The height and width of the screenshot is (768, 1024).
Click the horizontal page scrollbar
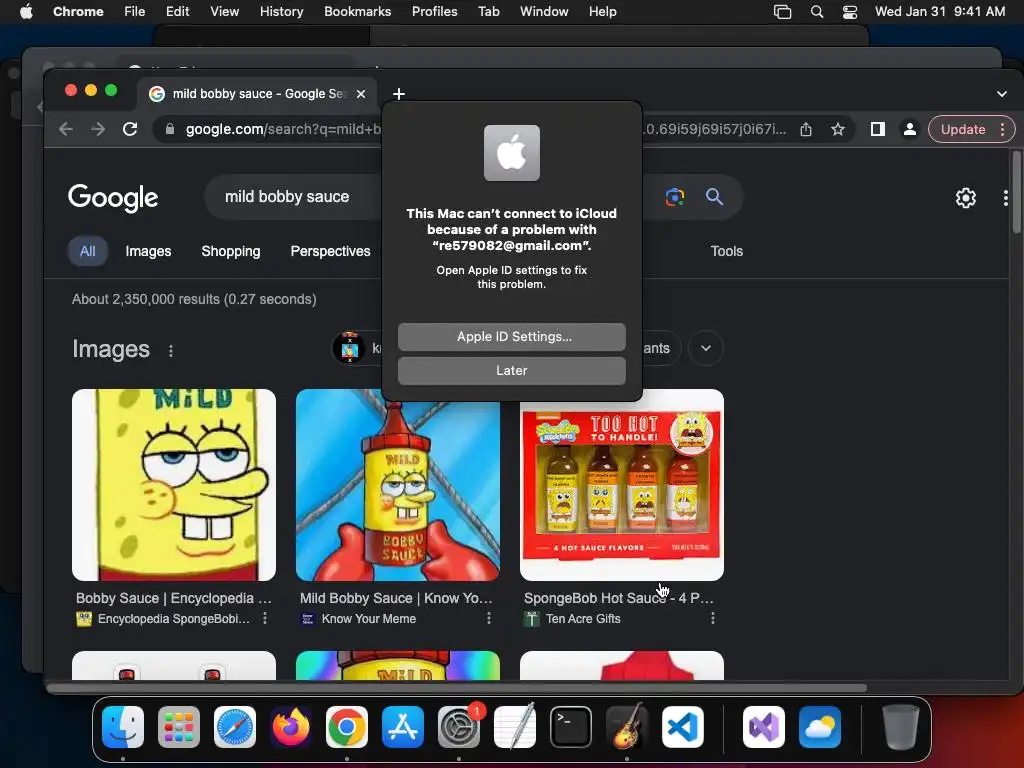click(x=457, y=688)
